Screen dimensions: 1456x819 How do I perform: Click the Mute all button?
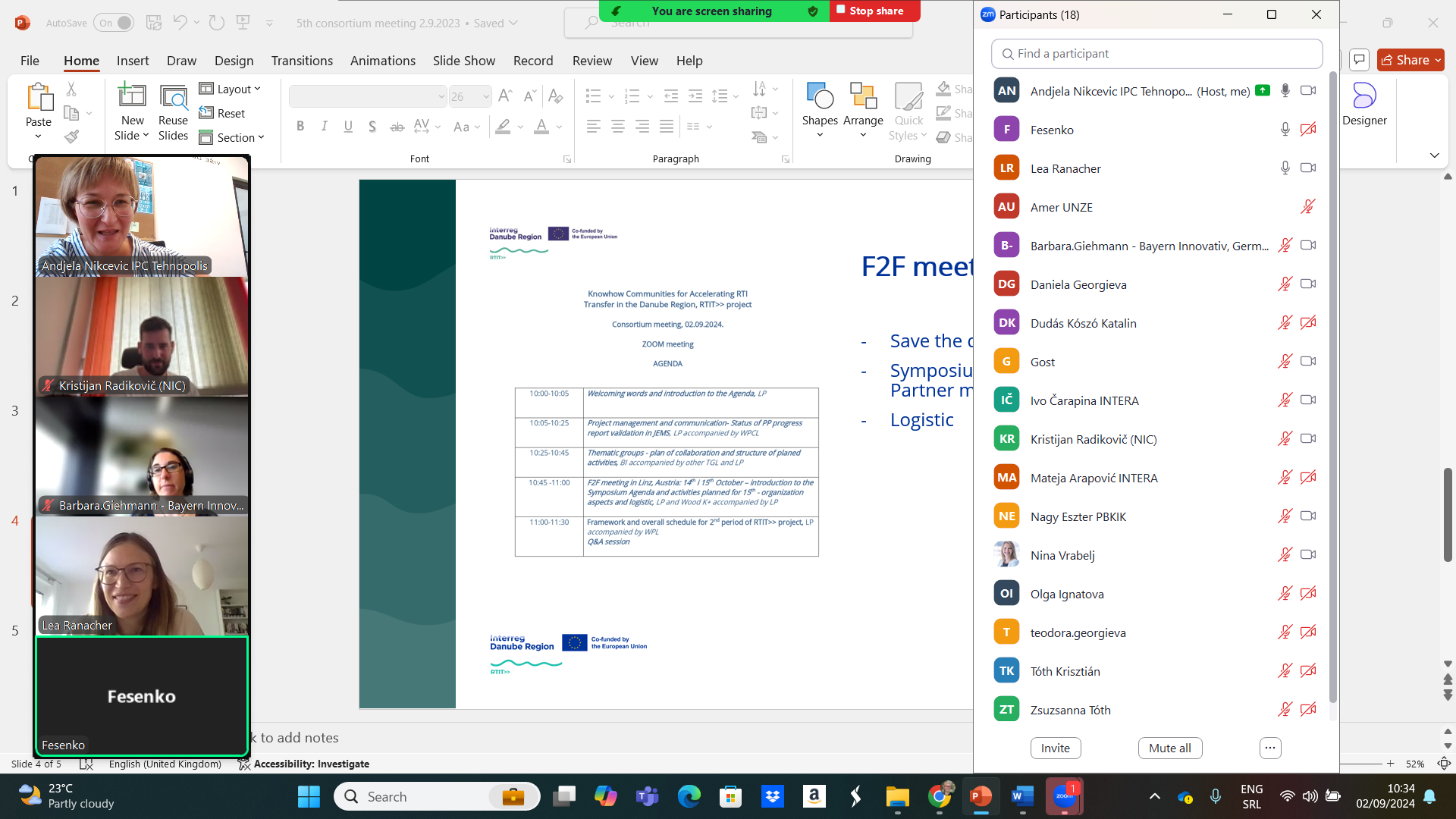(1169, 748)
